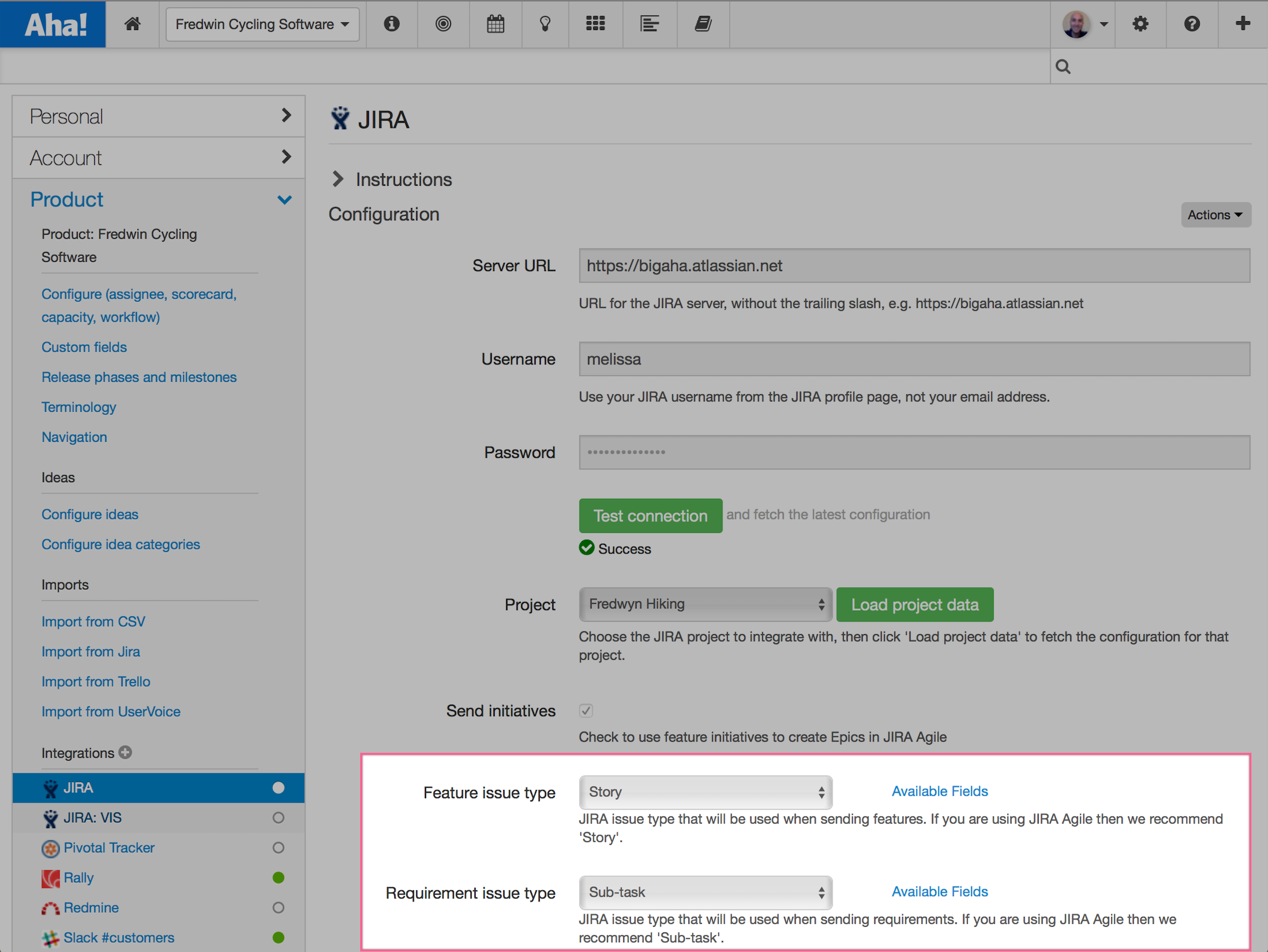Image resolution: width=1268 pixels, height=952 pixels.
Task: Open Available Fields for Feature issue type
Action: [x=940, y=791]
